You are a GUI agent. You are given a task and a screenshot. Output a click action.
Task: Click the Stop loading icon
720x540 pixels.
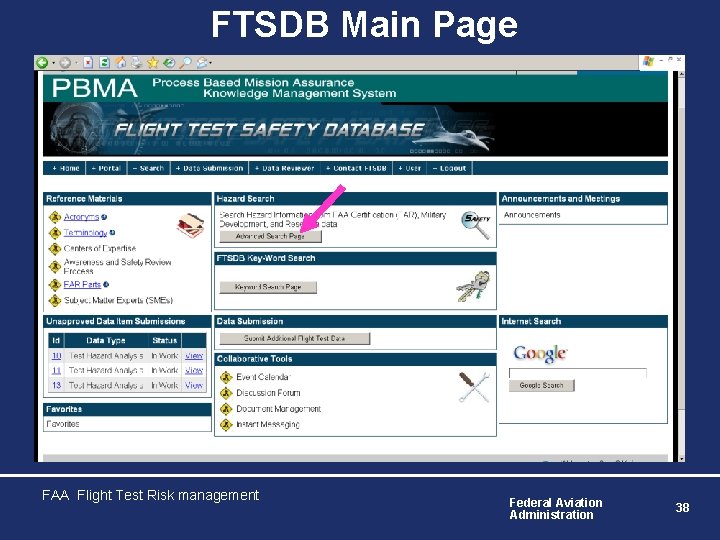(88, 62)
